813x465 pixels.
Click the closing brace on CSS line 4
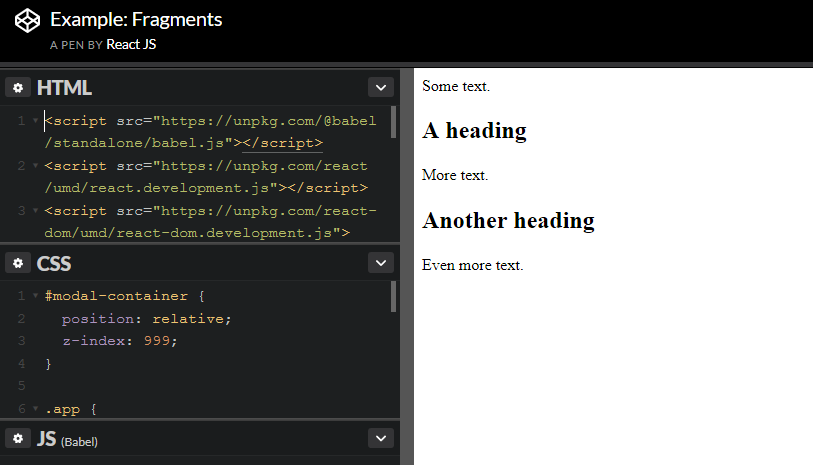click(48, 363)
